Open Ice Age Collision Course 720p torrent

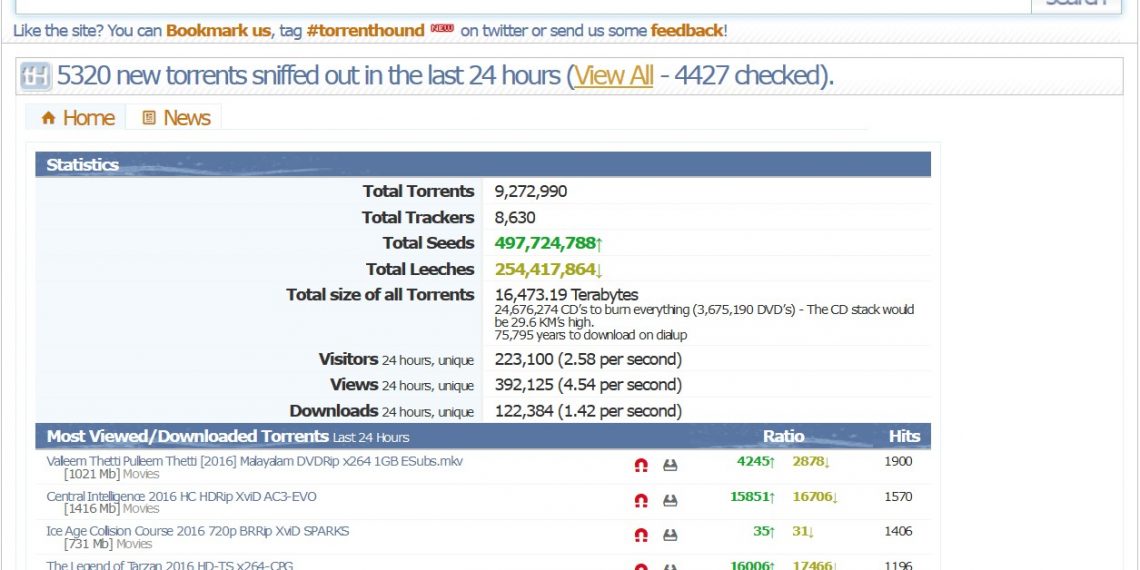click(198, 531)
